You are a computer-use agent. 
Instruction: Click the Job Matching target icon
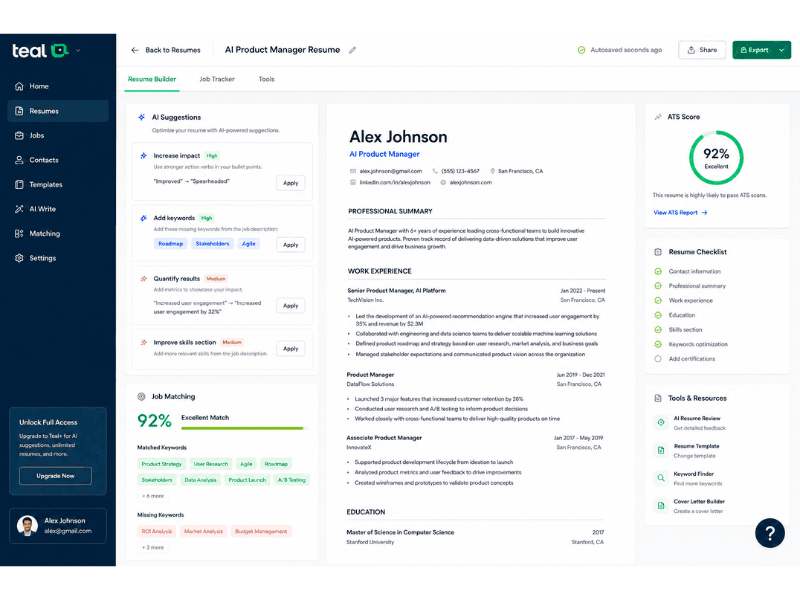point(141,396)
